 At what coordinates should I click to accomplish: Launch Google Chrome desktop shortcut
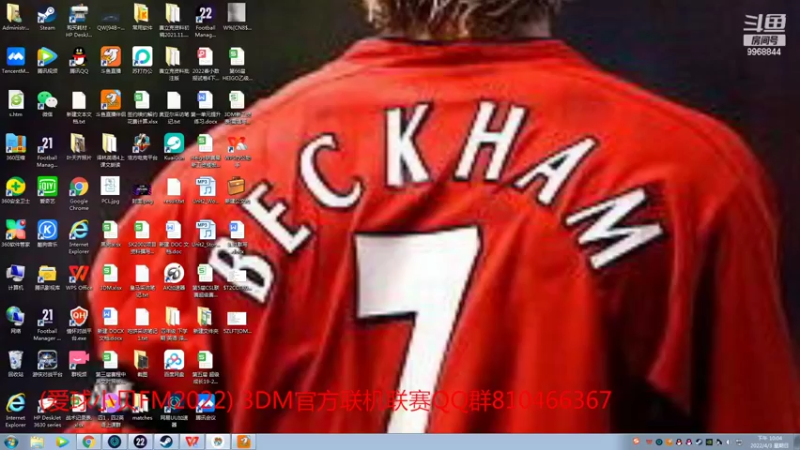pos(79,194)
